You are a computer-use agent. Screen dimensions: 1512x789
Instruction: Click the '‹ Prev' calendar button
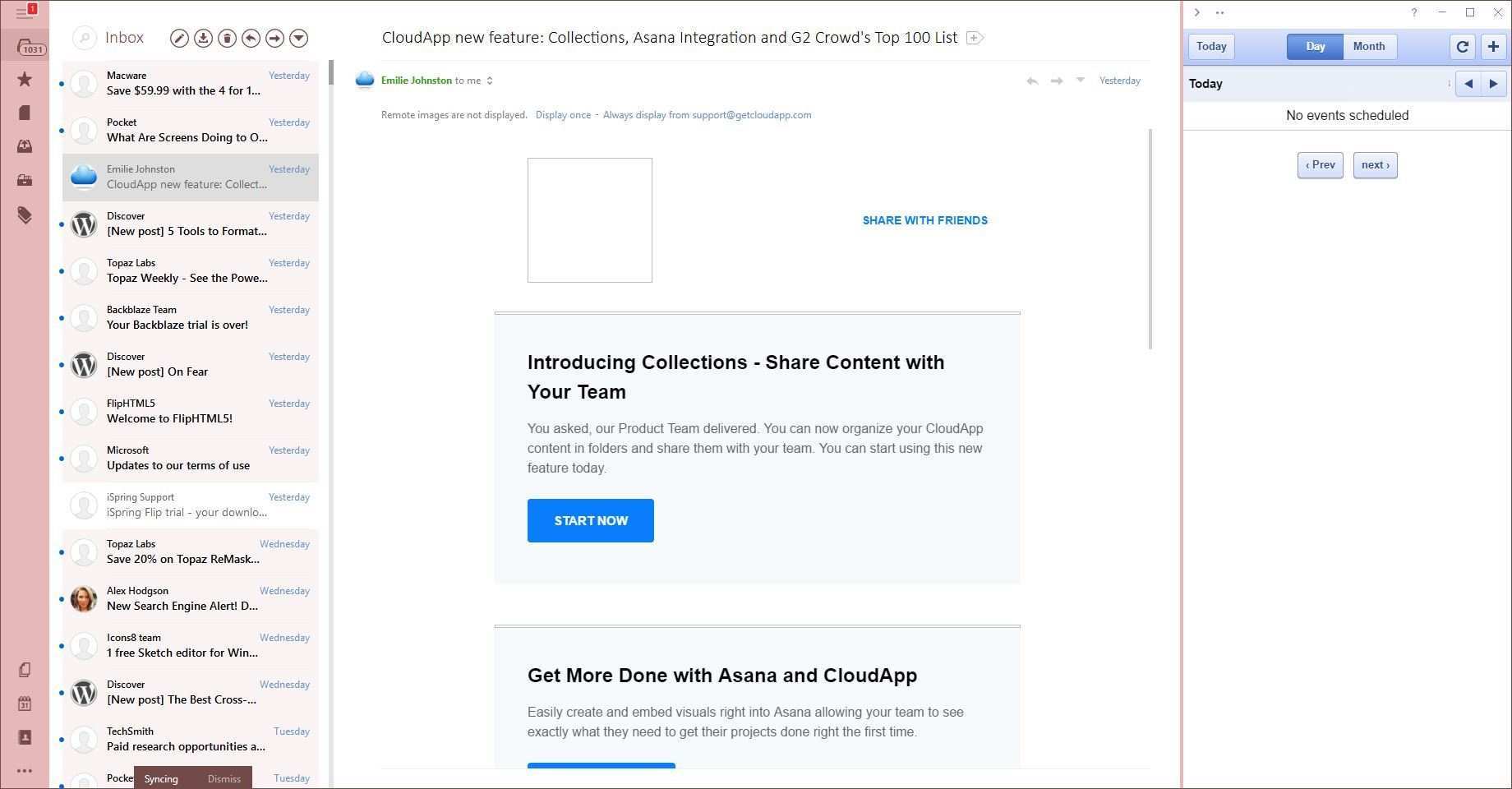pyautogui.click(x=1321, y=165)
